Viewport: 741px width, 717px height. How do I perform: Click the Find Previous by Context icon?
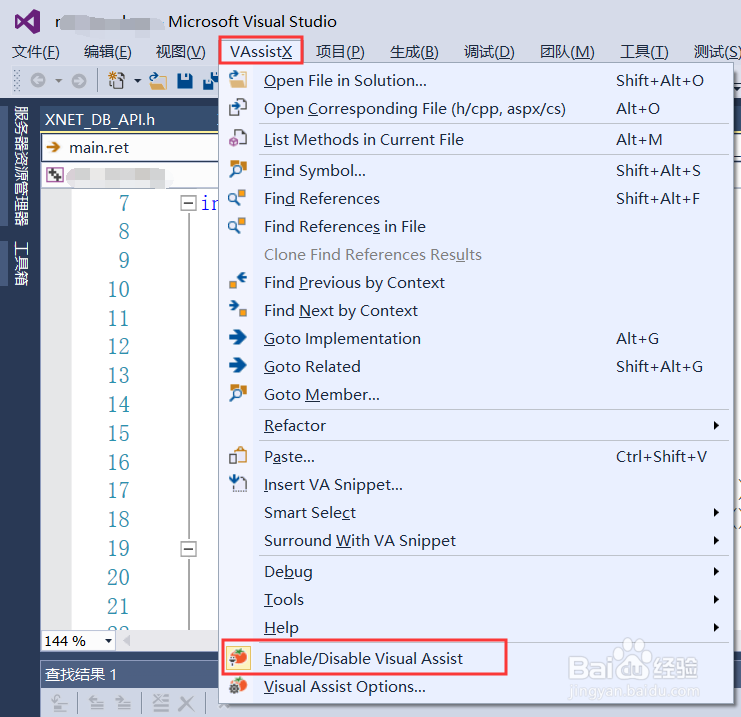238,281
